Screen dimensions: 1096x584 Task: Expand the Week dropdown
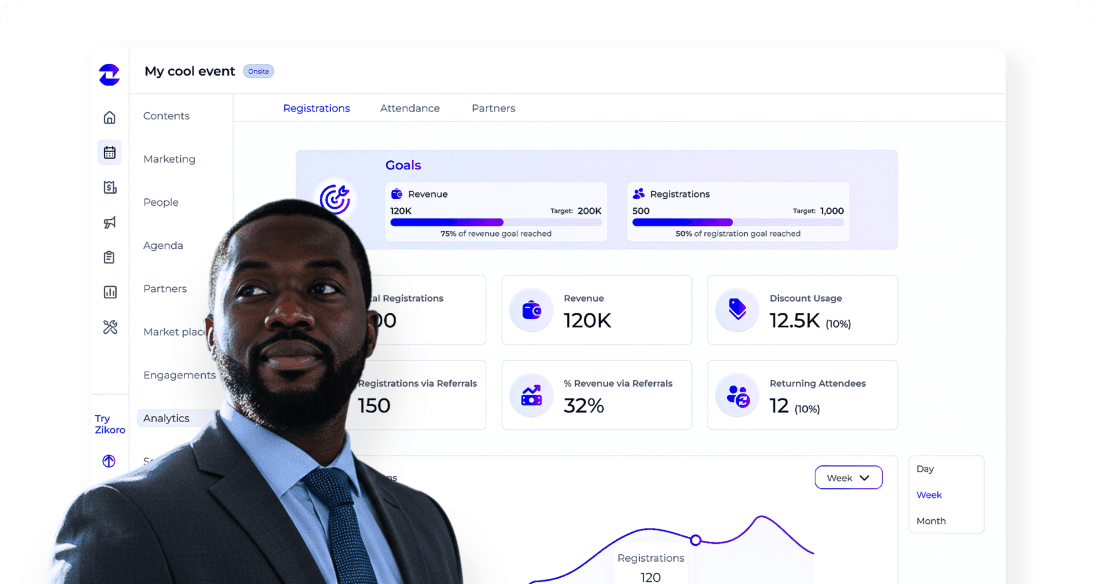tap(849, 478)
